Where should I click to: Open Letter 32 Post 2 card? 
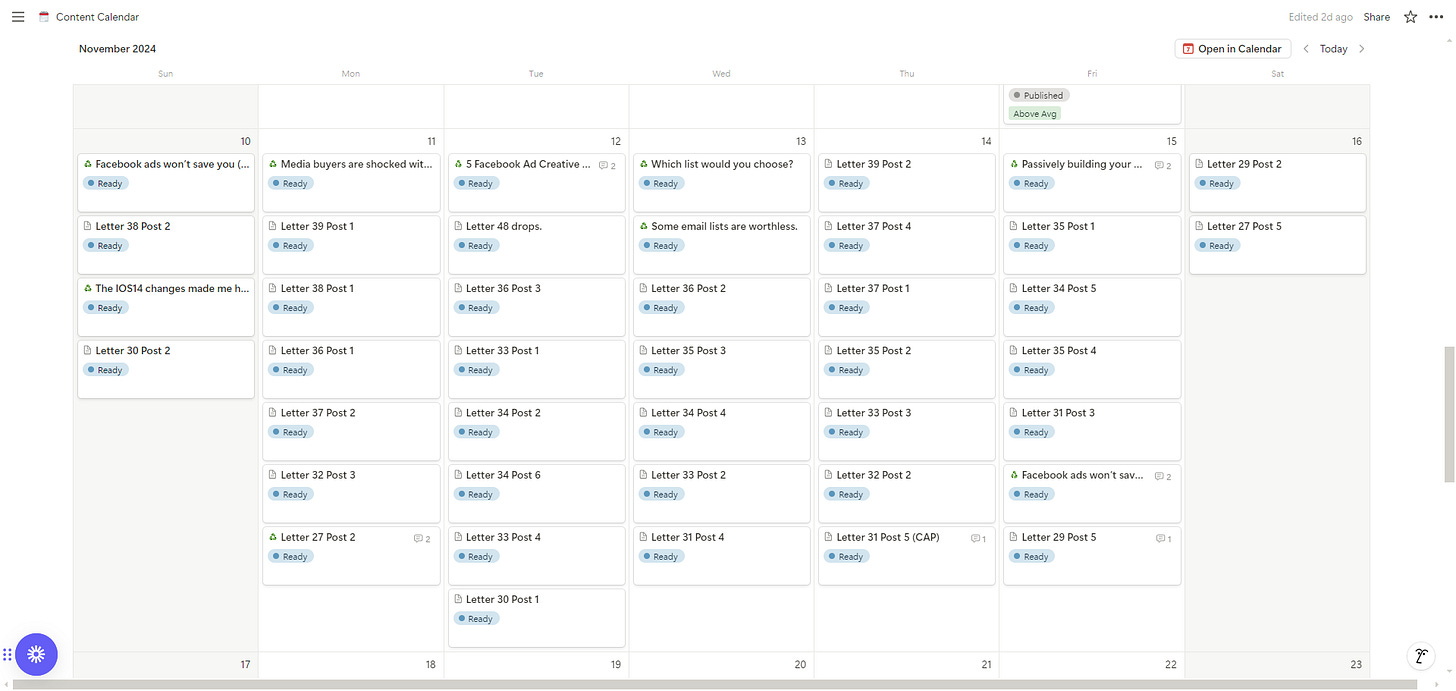coord(907,493)
